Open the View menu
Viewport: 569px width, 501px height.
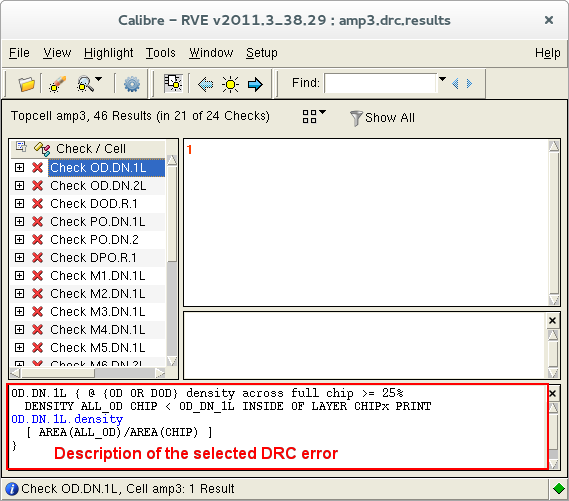tap(57, 53)
